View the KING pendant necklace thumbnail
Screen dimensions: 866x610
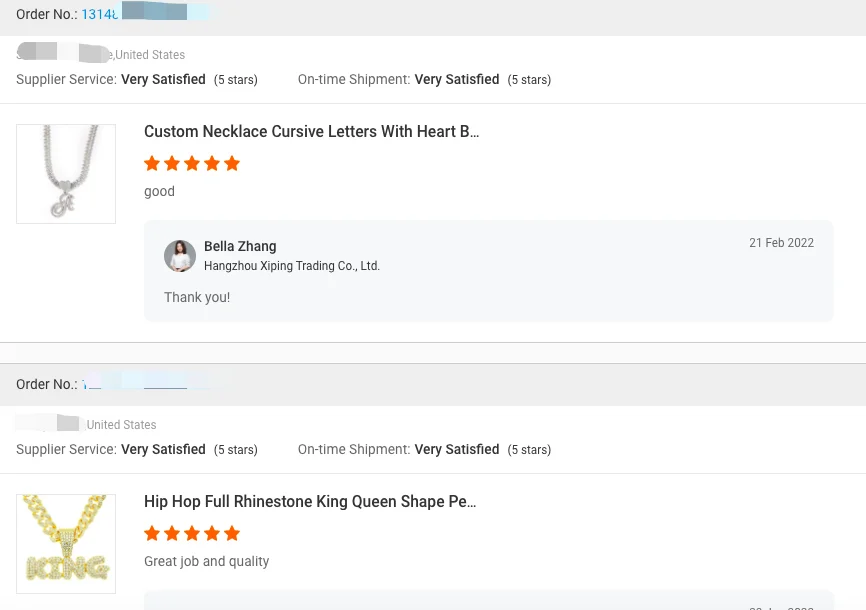point(66,544)
